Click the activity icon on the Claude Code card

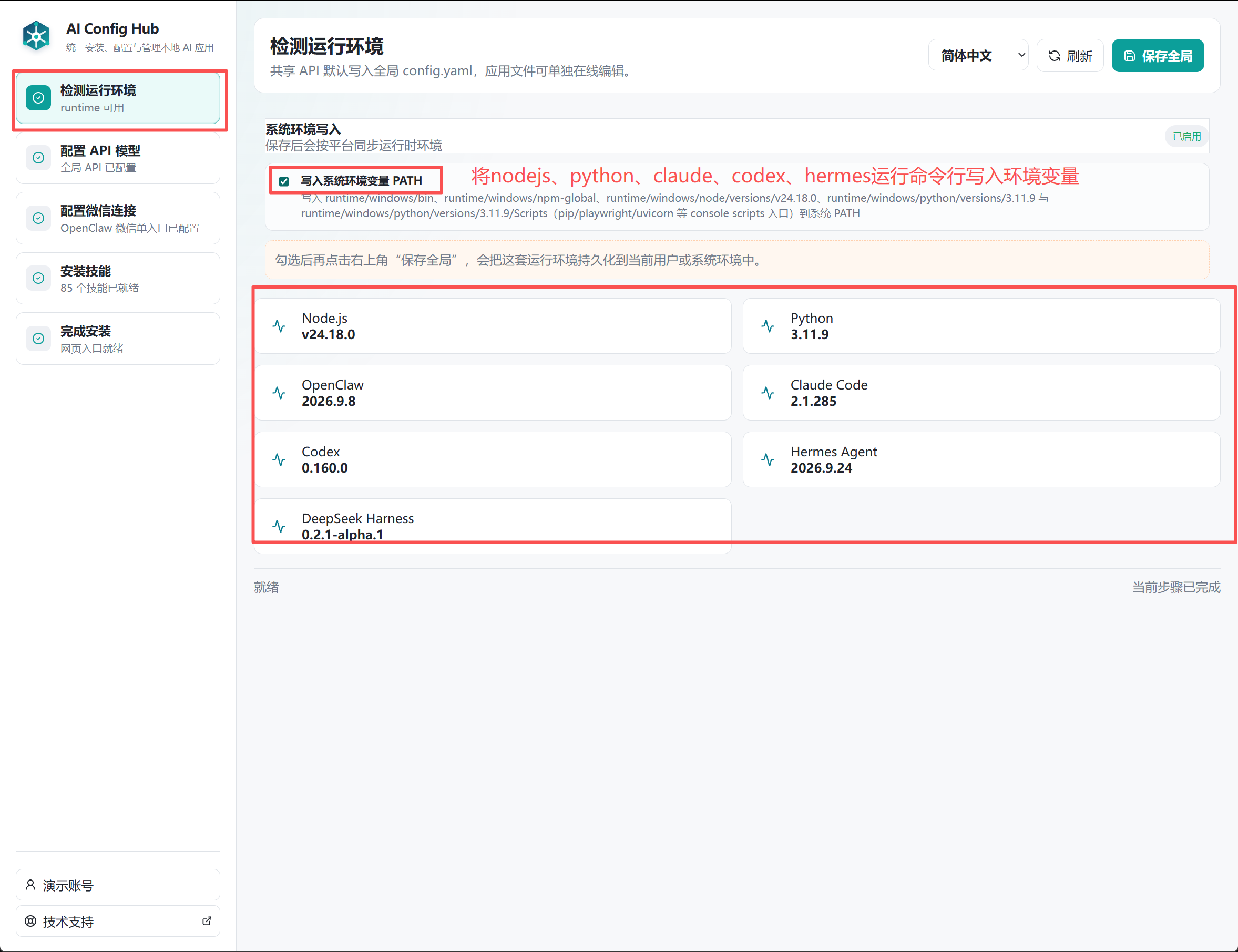tap(768, 393)
